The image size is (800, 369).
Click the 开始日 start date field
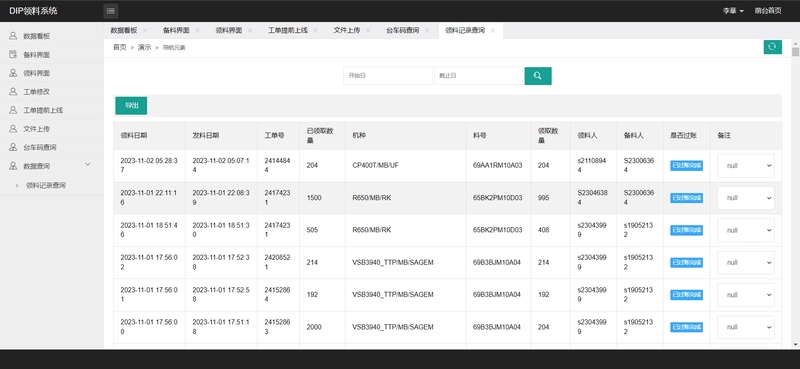click(x=388, y=76)
